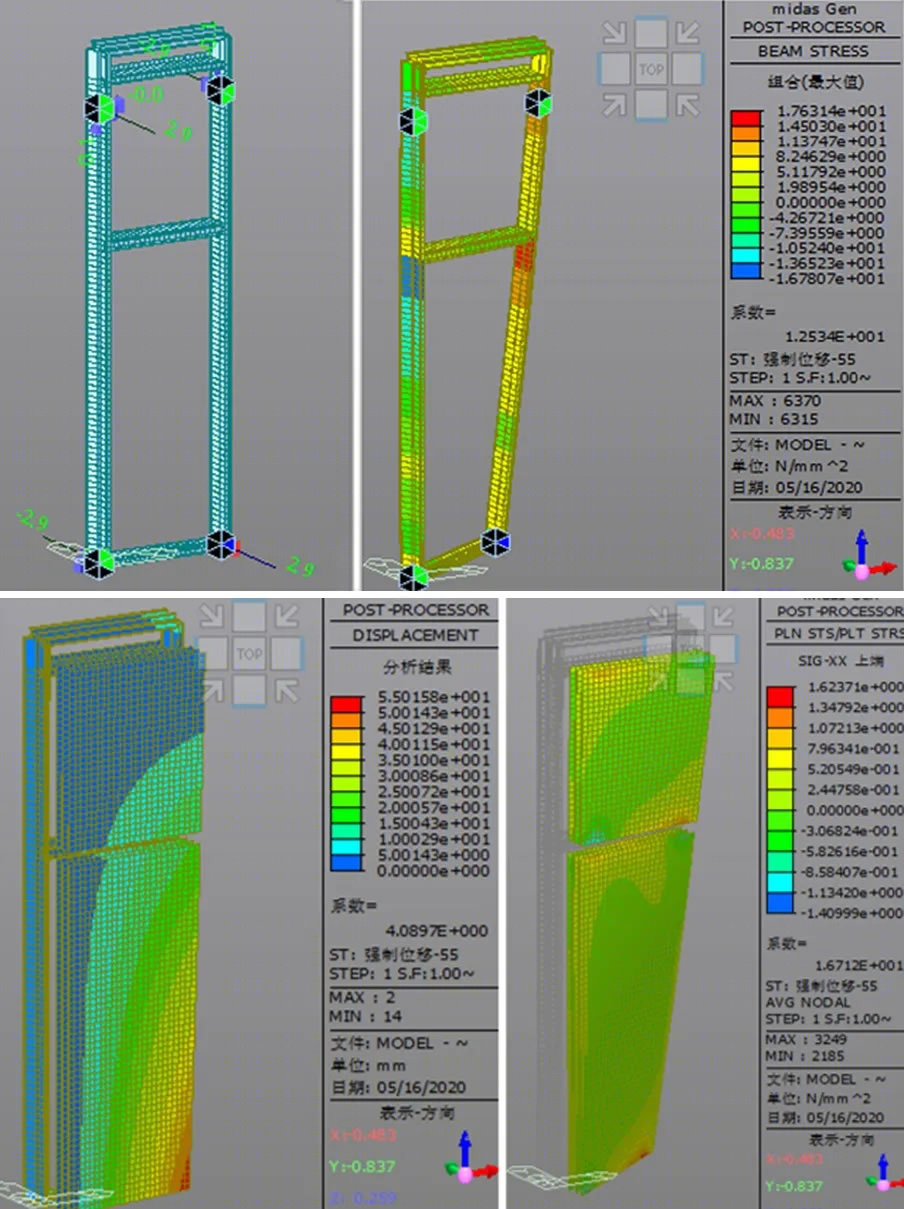Click square left of TOP in beam stress view cube

pyautogui.click(x=614, y=69)
